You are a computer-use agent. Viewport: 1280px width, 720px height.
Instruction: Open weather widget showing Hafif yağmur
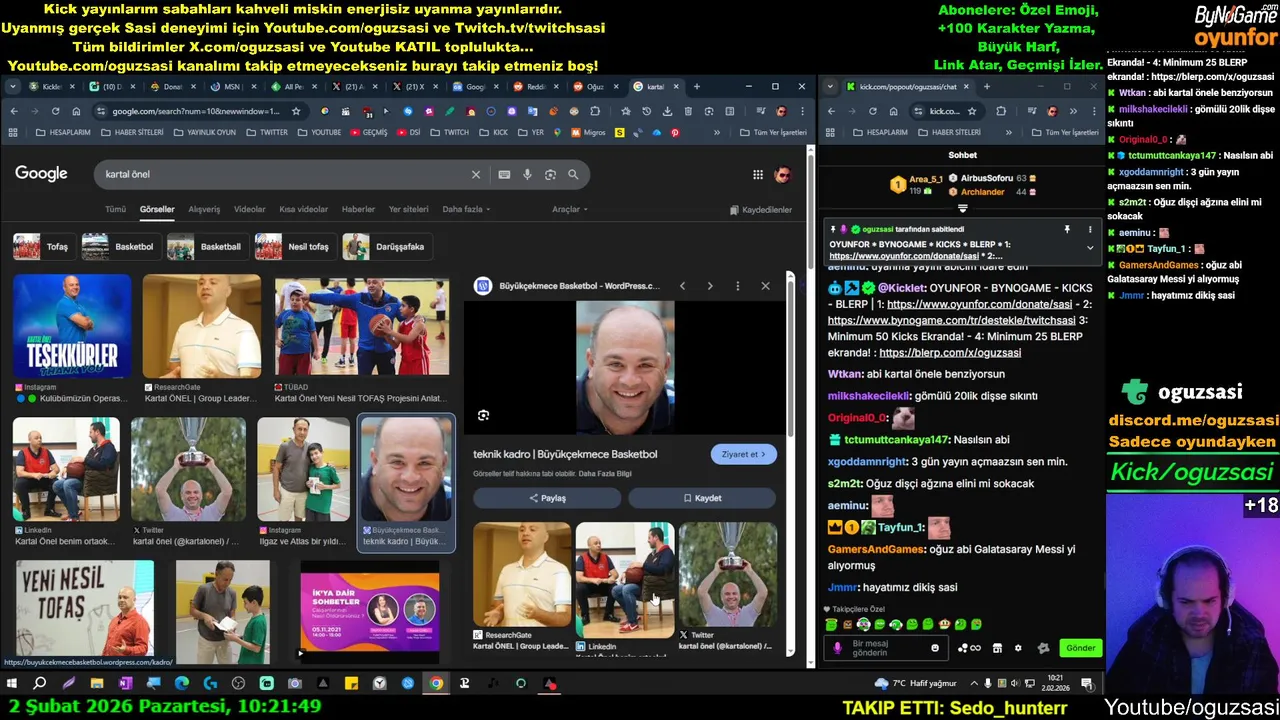[915, 684]
